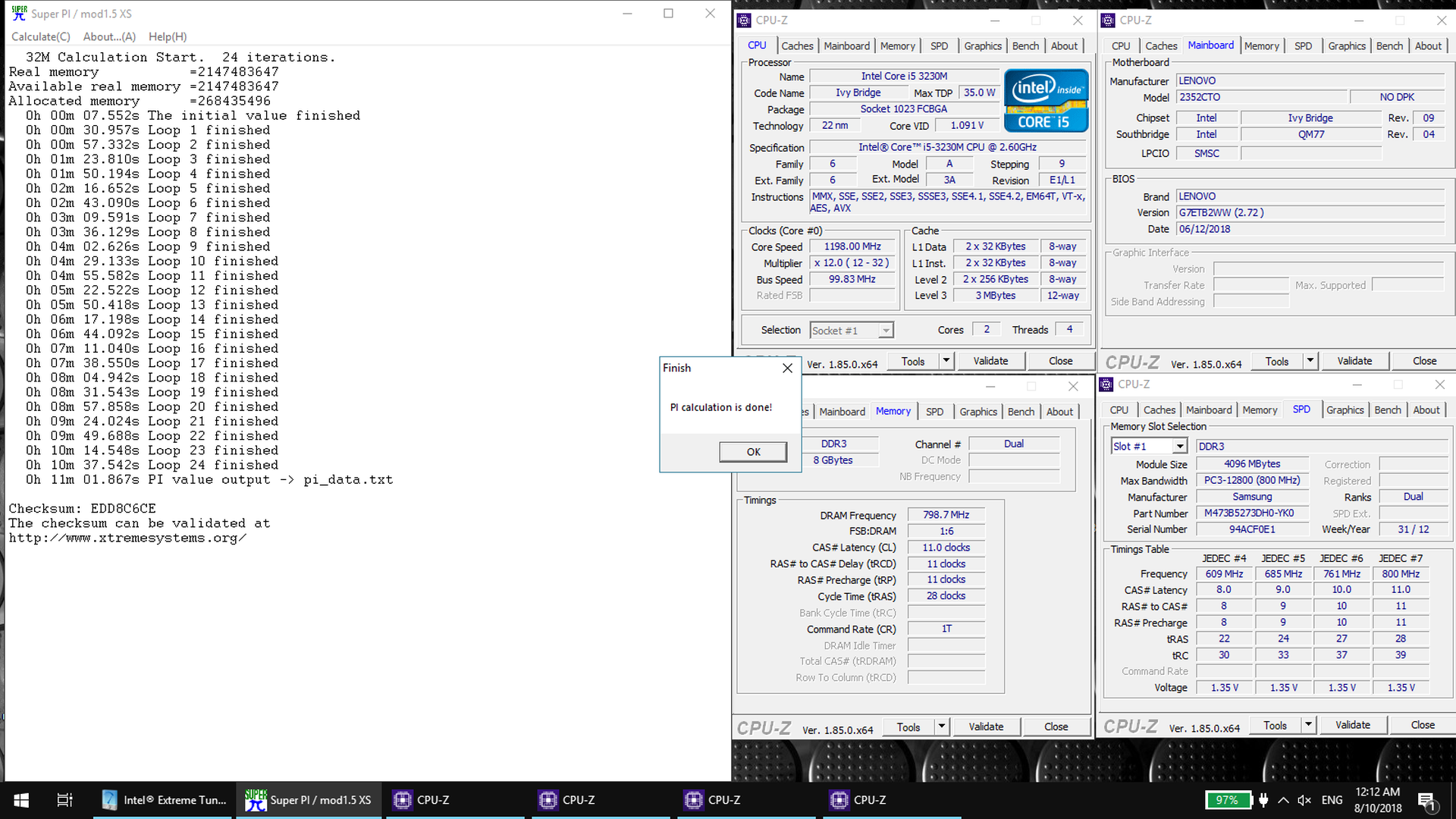This screenshot has width=1456, height=819.
Task: Click the Intel Core i5 logo badge
Action: [x=1046, y=101]
